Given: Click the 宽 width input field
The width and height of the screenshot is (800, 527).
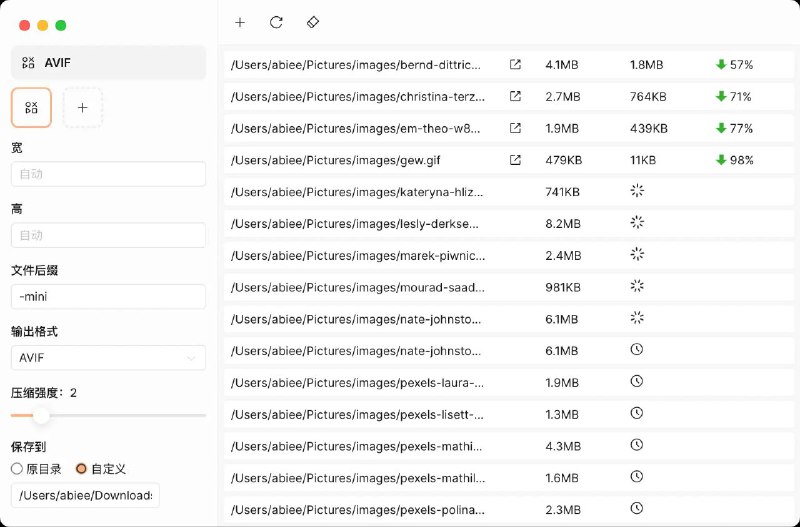Looking at the screenshot, I should 108,174.
